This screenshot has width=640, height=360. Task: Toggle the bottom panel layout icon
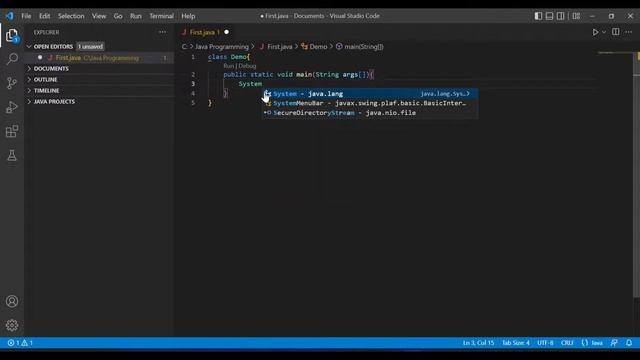click(549, 16)
